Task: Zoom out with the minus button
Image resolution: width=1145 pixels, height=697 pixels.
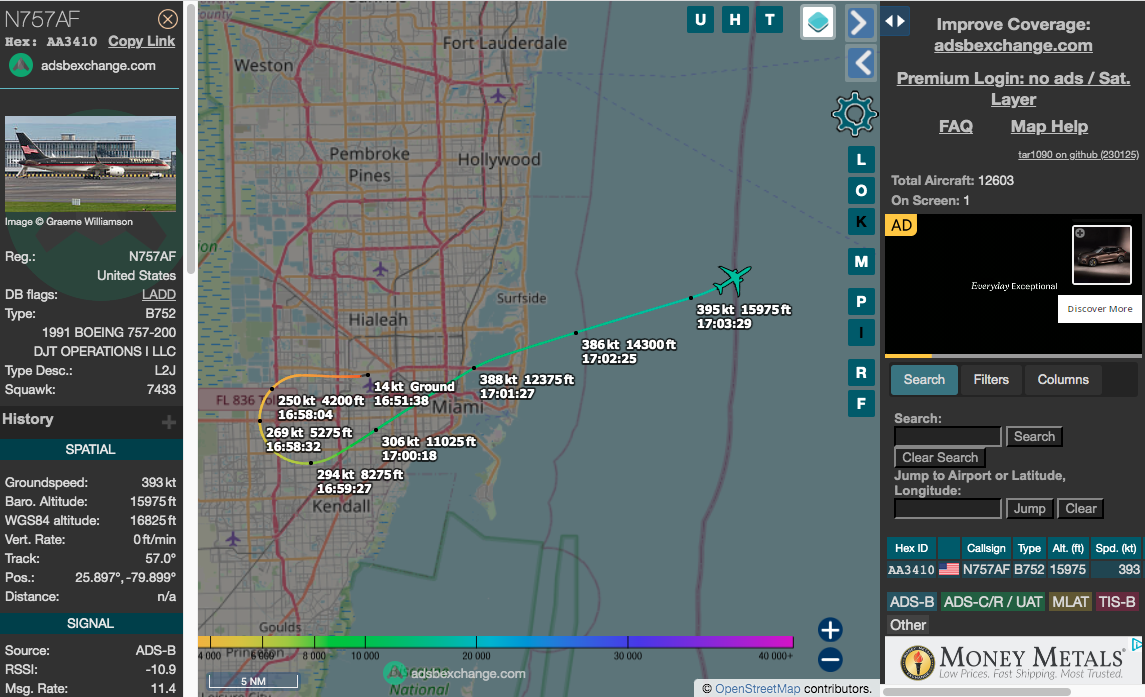Action: [x=830, y=660]
